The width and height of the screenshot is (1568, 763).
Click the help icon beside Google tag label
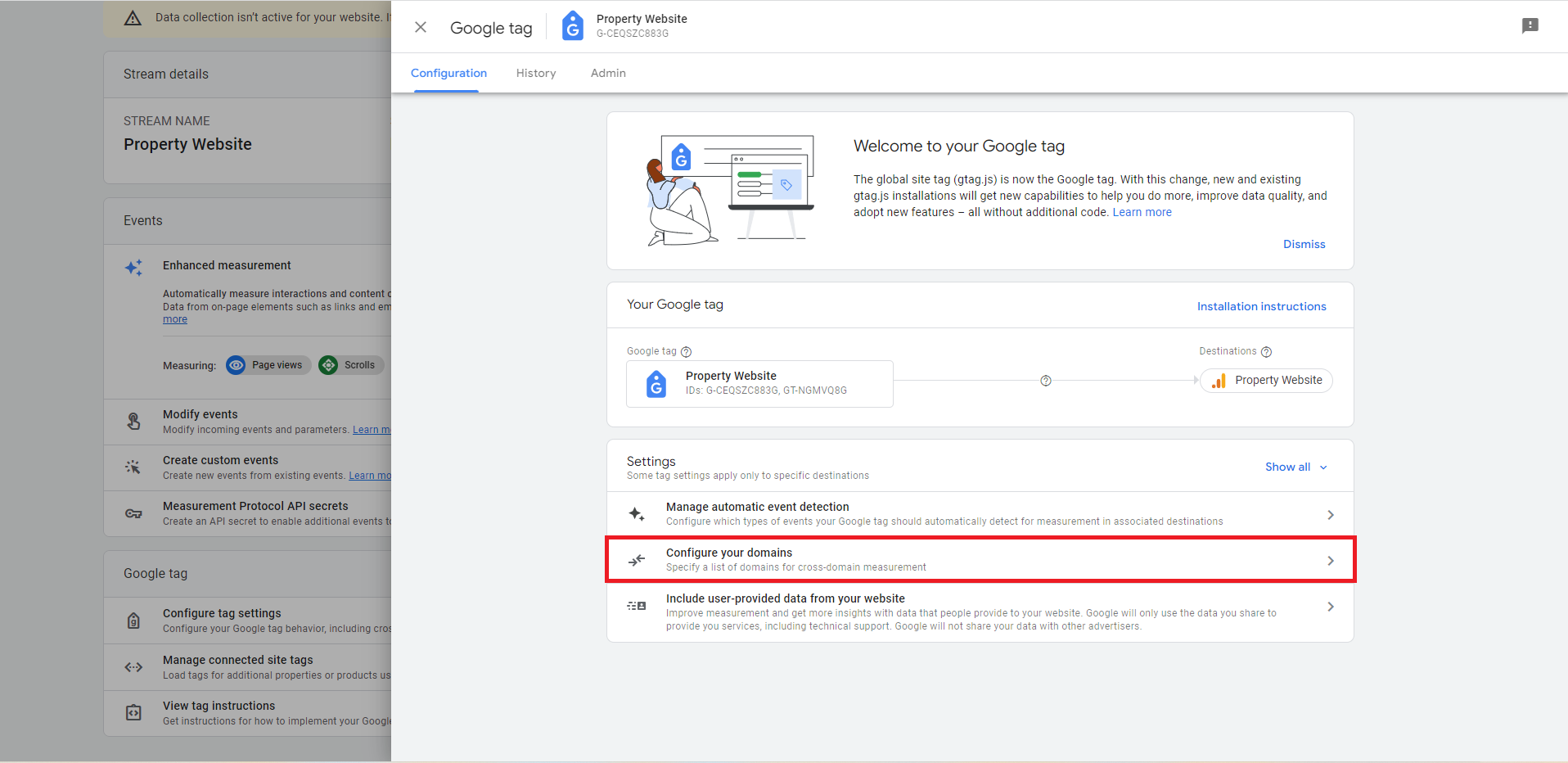(687, 352)
